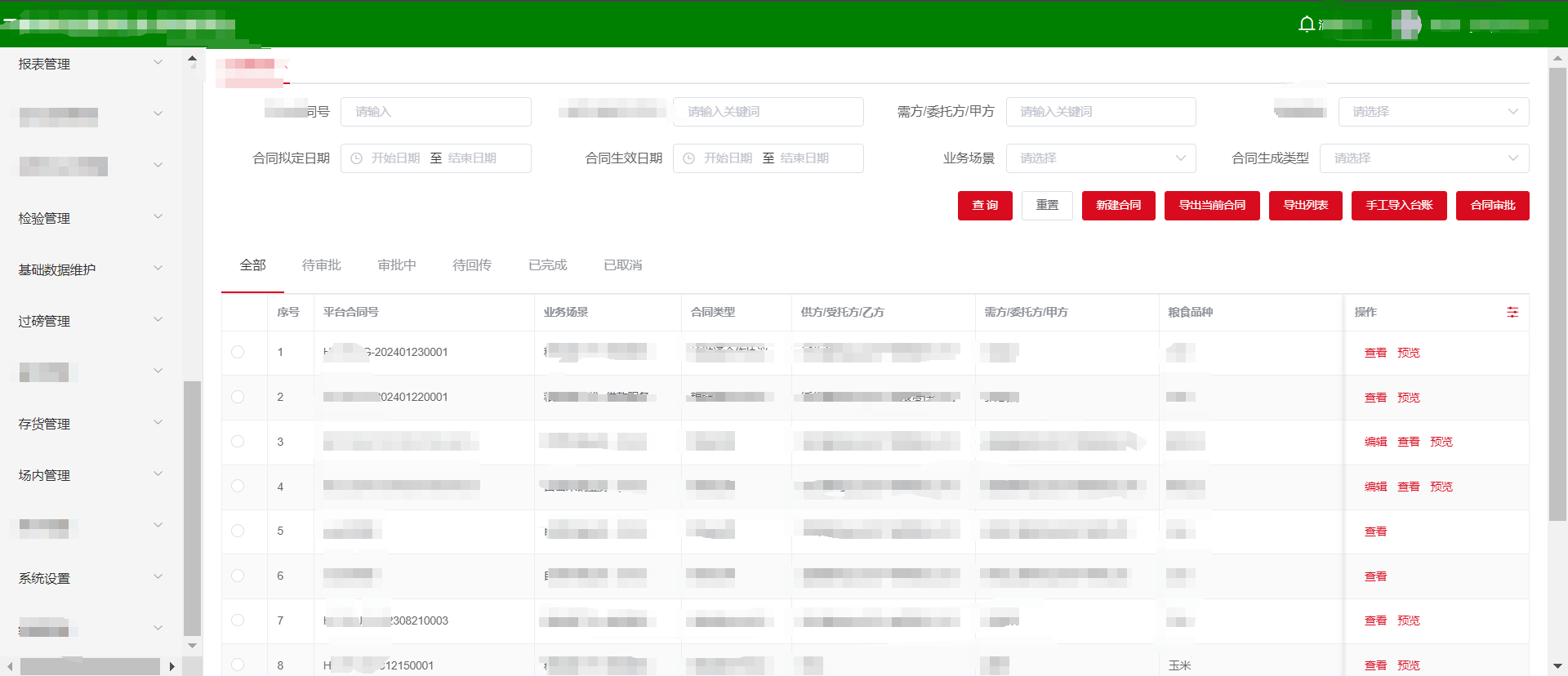Viewport: 1568px width, 676px height.
Task: Expand 报表管理 sidebar menu
Action: click(x=91, y=64)
